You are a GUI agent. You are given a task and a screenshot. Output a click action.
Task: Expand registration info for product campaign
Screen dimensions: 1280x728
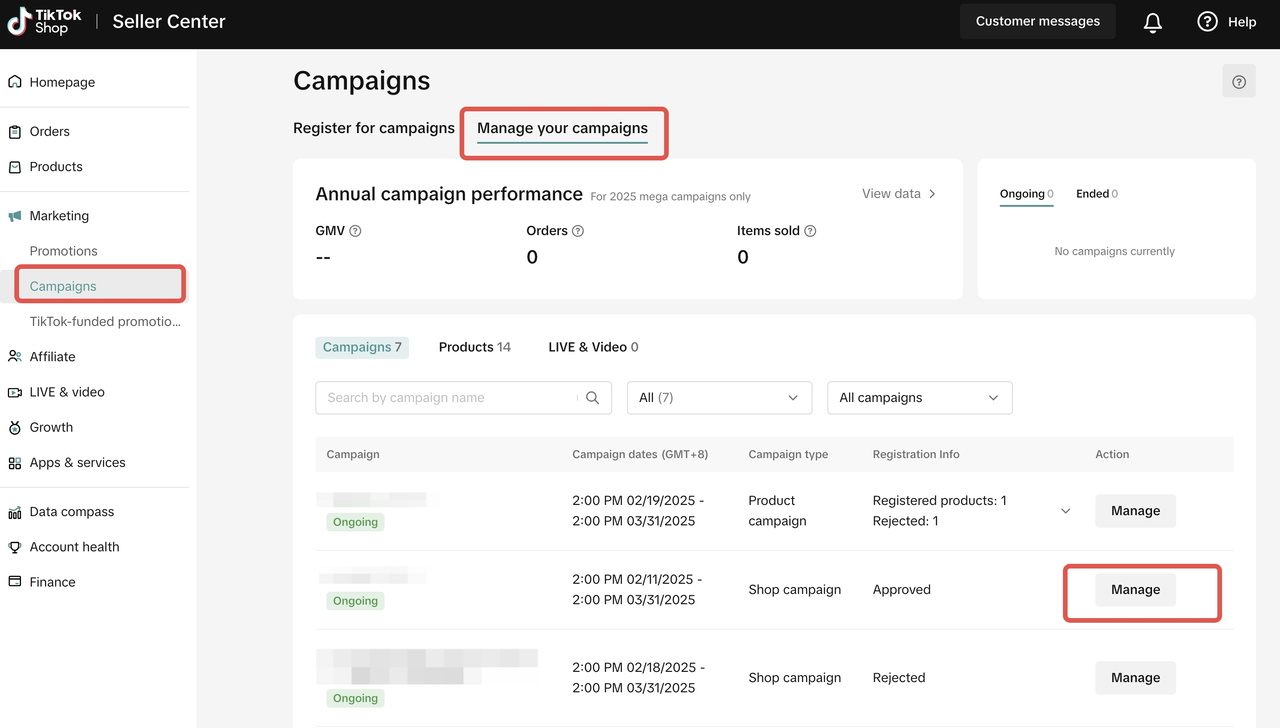pyautogui.click(x=1066, y=511)
